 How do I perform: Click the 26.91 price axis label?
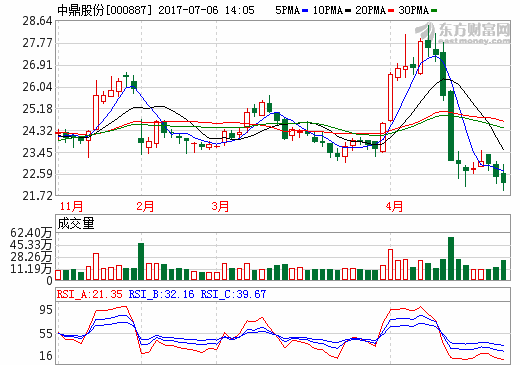click(37, 65)
